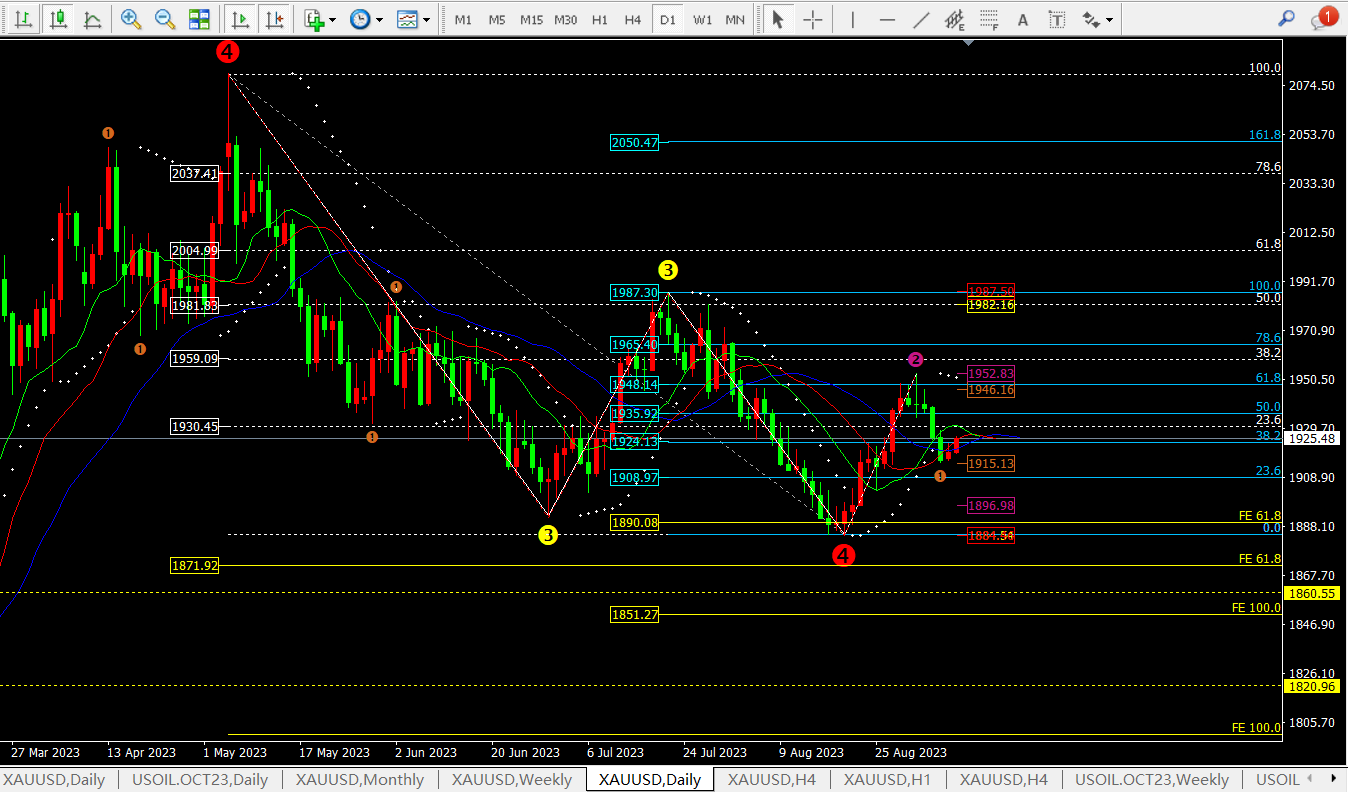Click the 2004.99 price label
Screen dimensions: 1348x793
click(x=195, y=251)
